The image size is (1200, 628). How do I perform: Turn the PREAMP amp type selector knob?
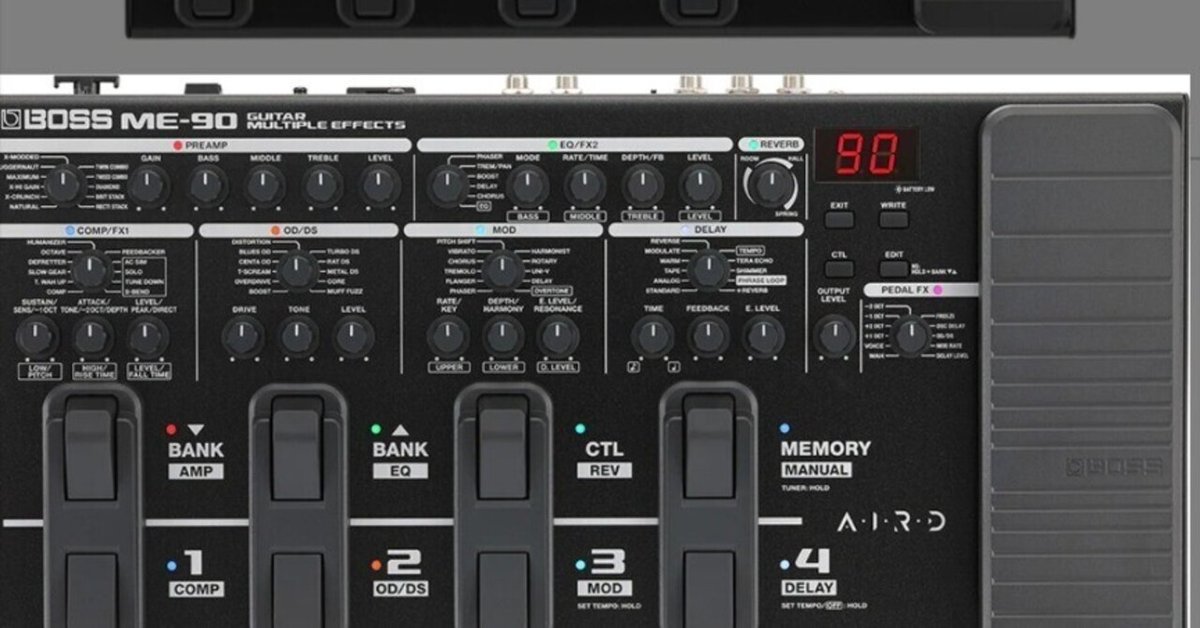point(63,185)
